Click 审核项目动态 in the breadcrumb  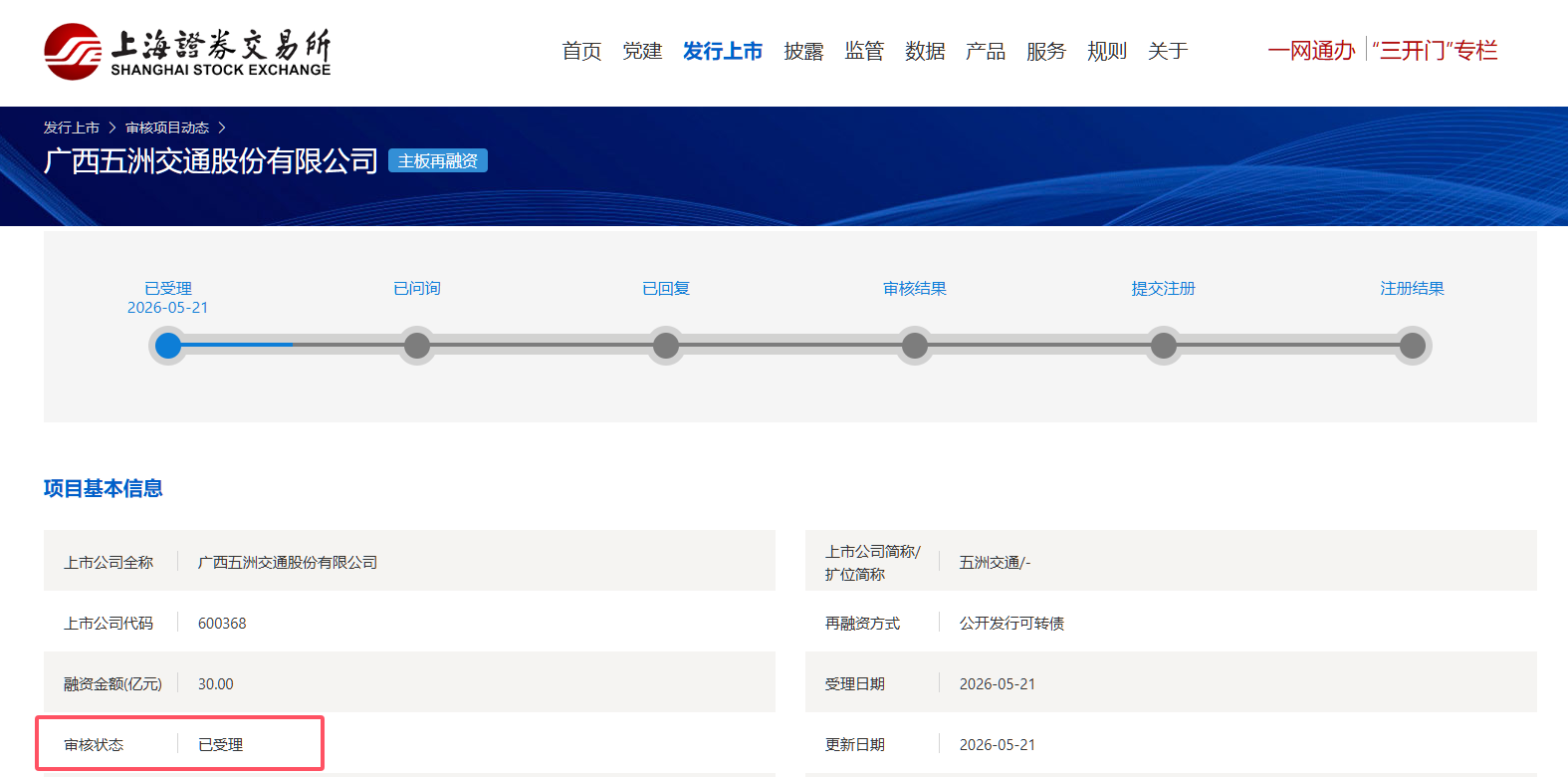tap(167, 128)
